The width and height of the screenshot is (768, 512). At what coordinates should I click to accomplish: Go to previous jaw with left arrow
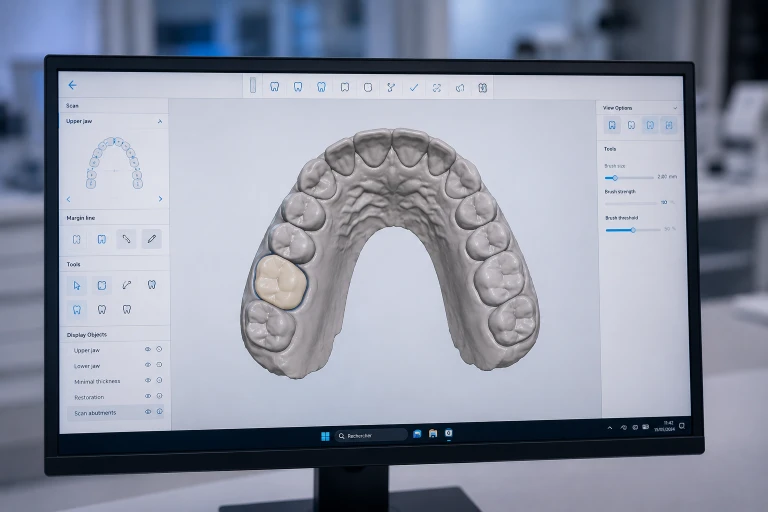pos(69,199)
